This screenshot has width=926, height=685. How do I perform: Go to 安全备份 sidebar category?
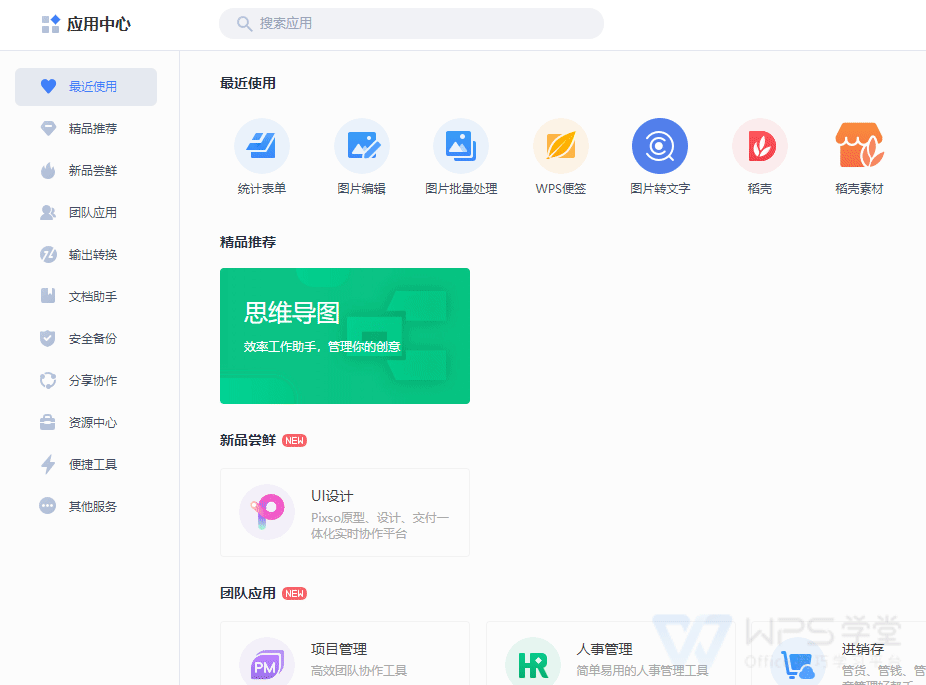click(86, 338)
